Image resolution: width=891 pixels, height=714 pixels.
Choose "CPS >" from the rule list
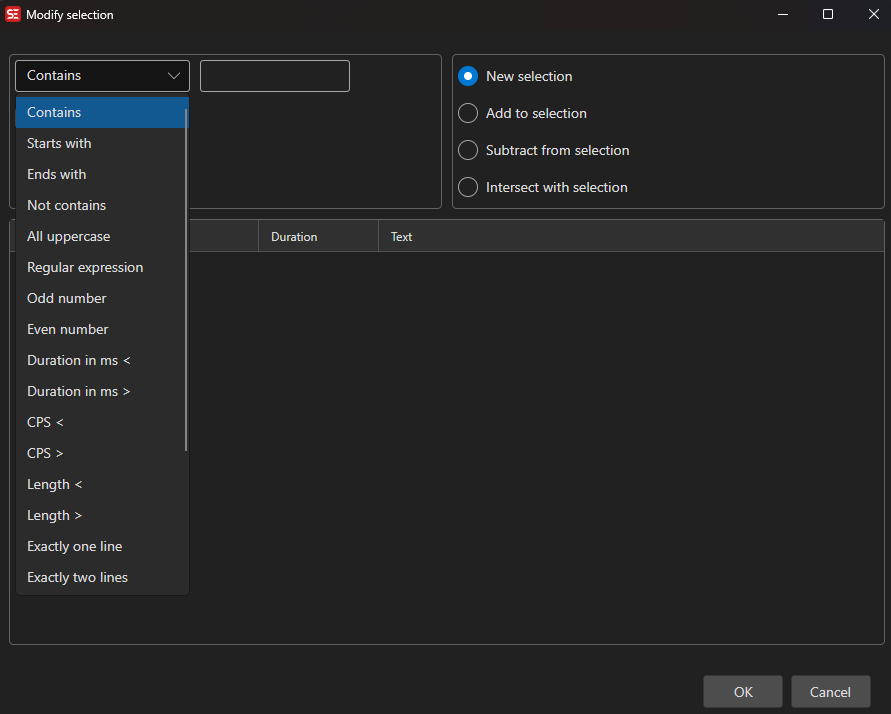(x=45, y=453)
